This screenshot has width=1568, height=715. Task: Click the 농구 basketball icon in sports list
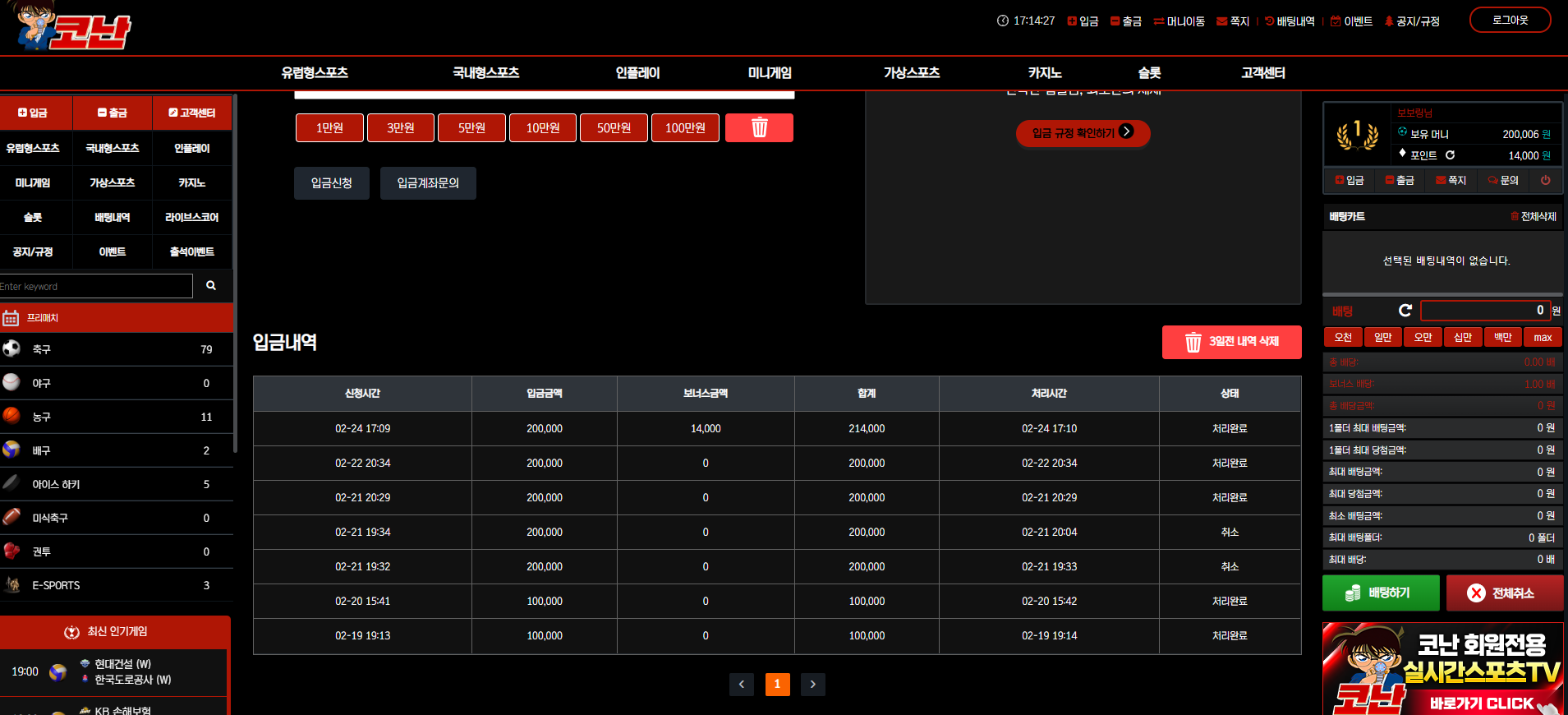pyautogui.click(x=11, y=416)
